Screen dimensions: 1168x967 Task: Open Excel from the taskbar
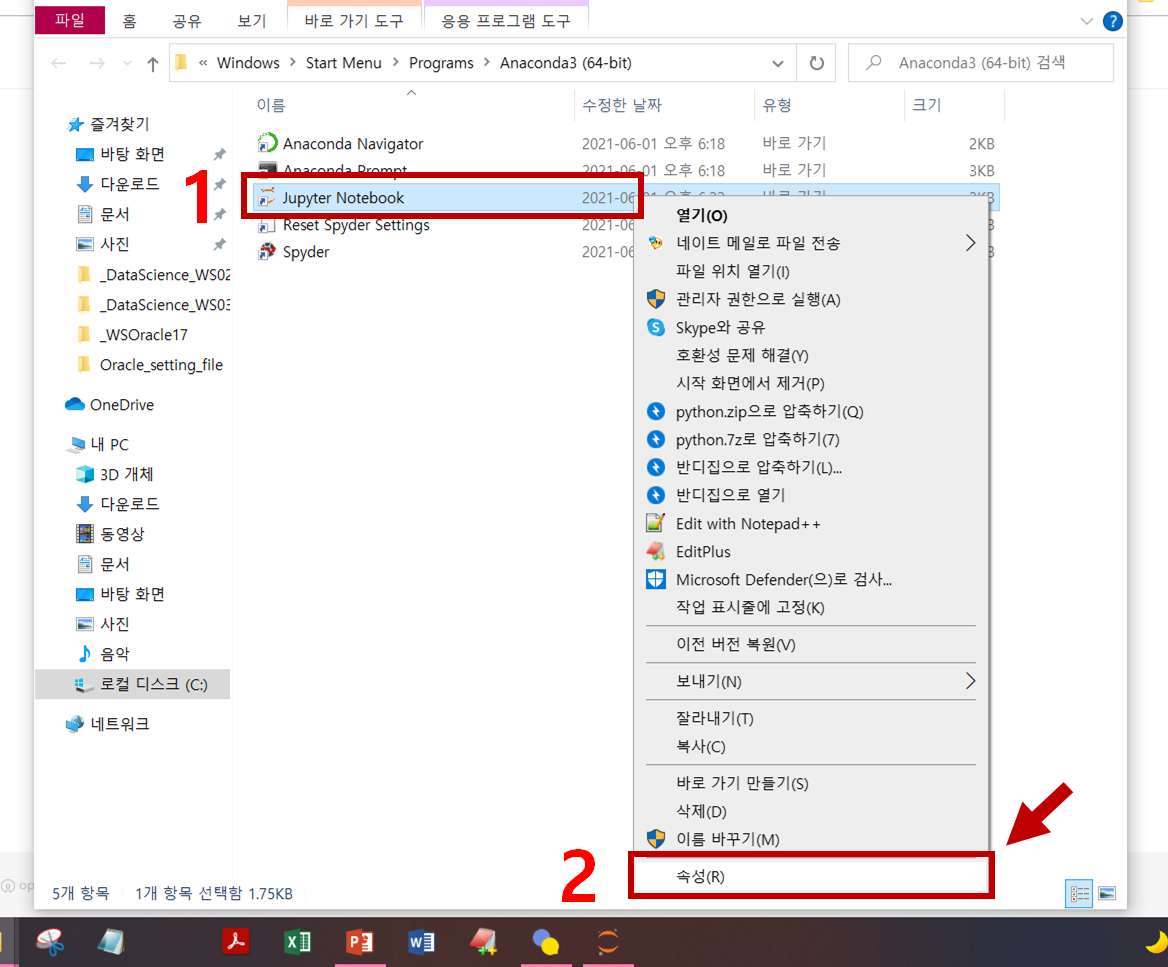click(297, 942)
